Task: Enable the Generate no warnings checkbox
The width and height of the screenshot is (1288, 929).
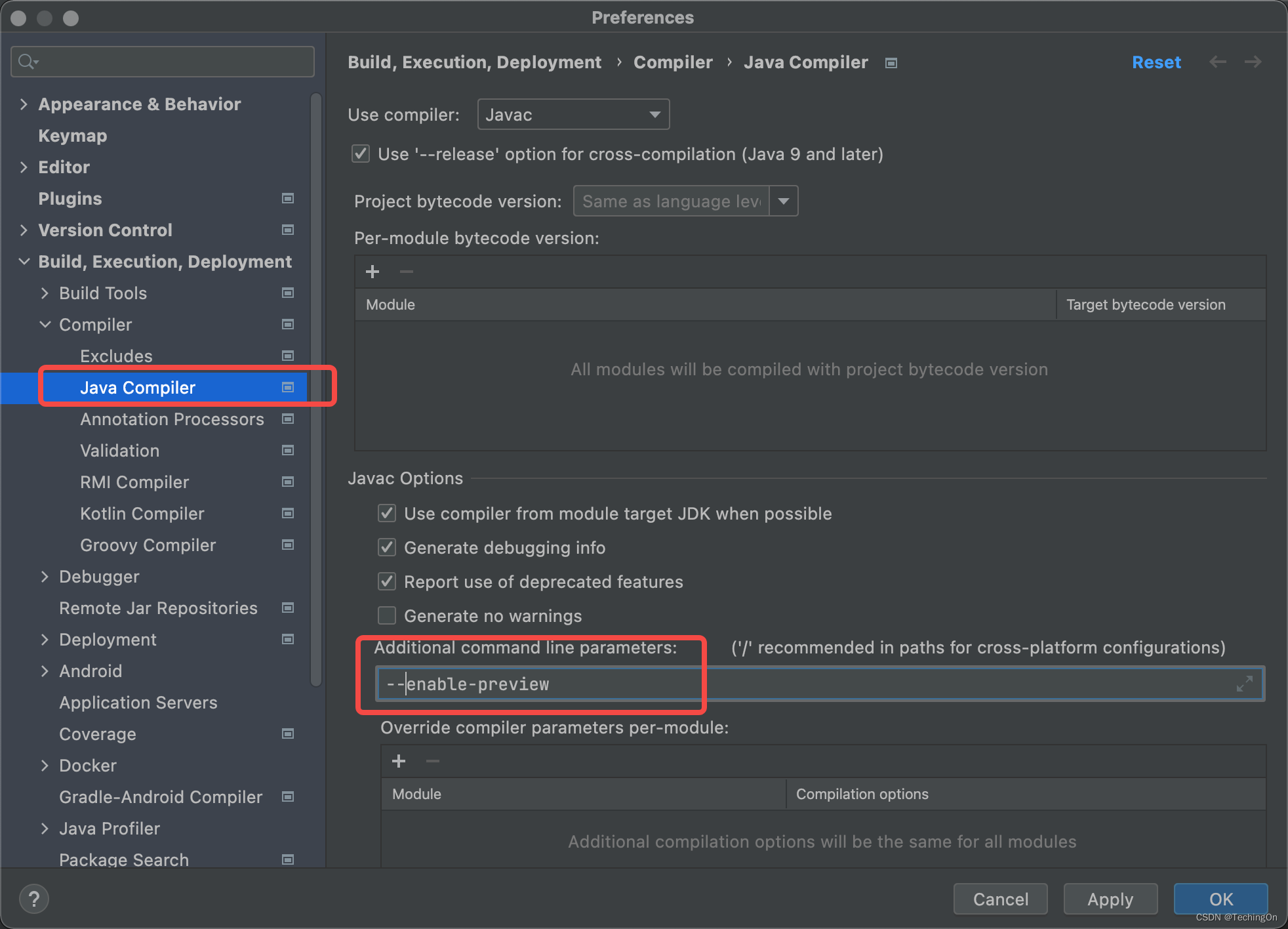Action: [x=387, y=615]
